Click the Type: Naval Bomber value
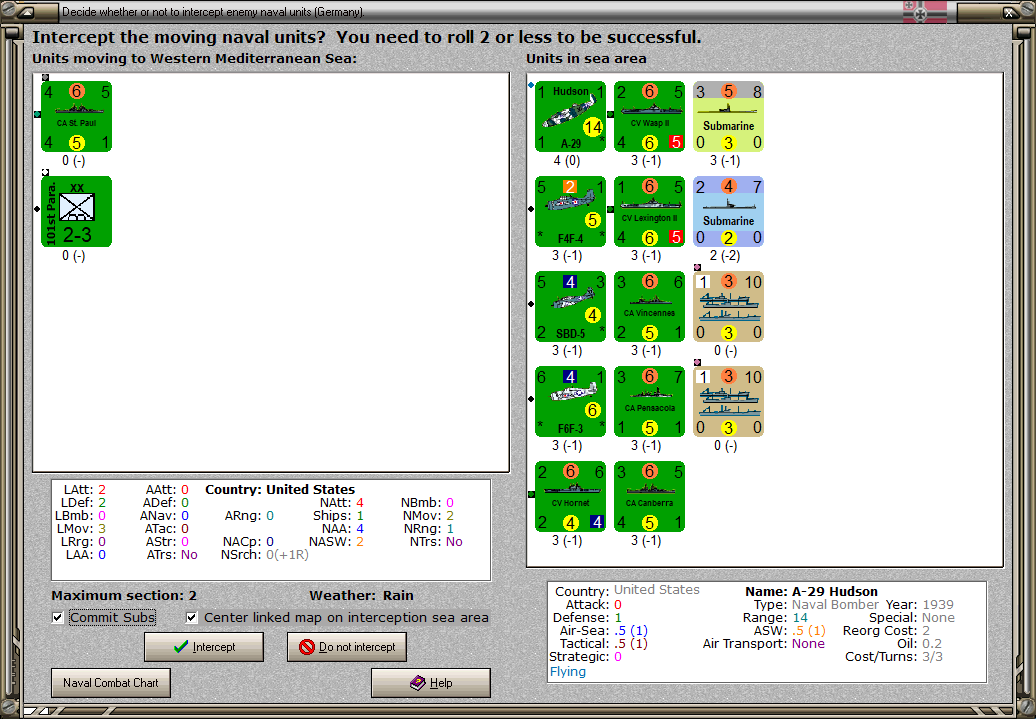1036x719 pixels. click(x=816, y=605)
